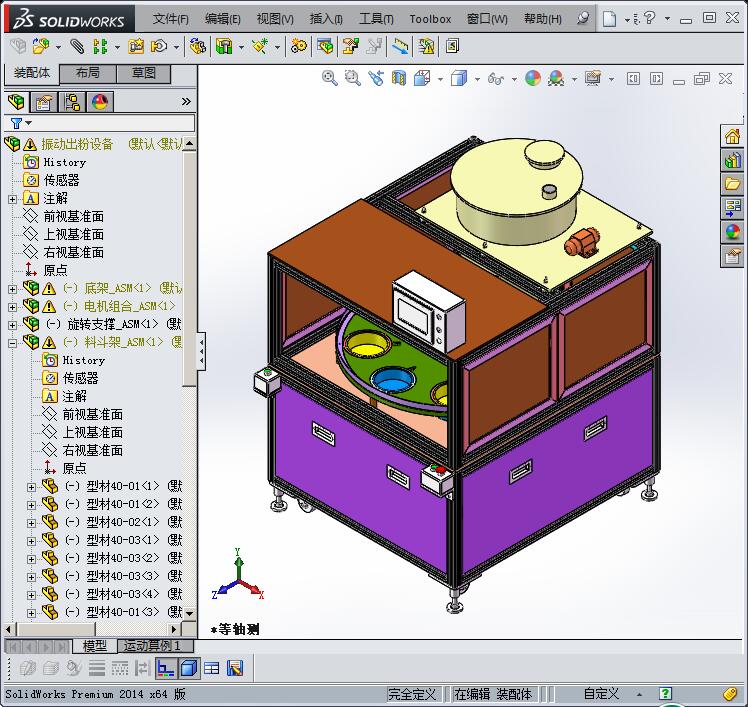Click the View Orientation icon
Viewport: 748px width, 707px height.
click(422, 78)
